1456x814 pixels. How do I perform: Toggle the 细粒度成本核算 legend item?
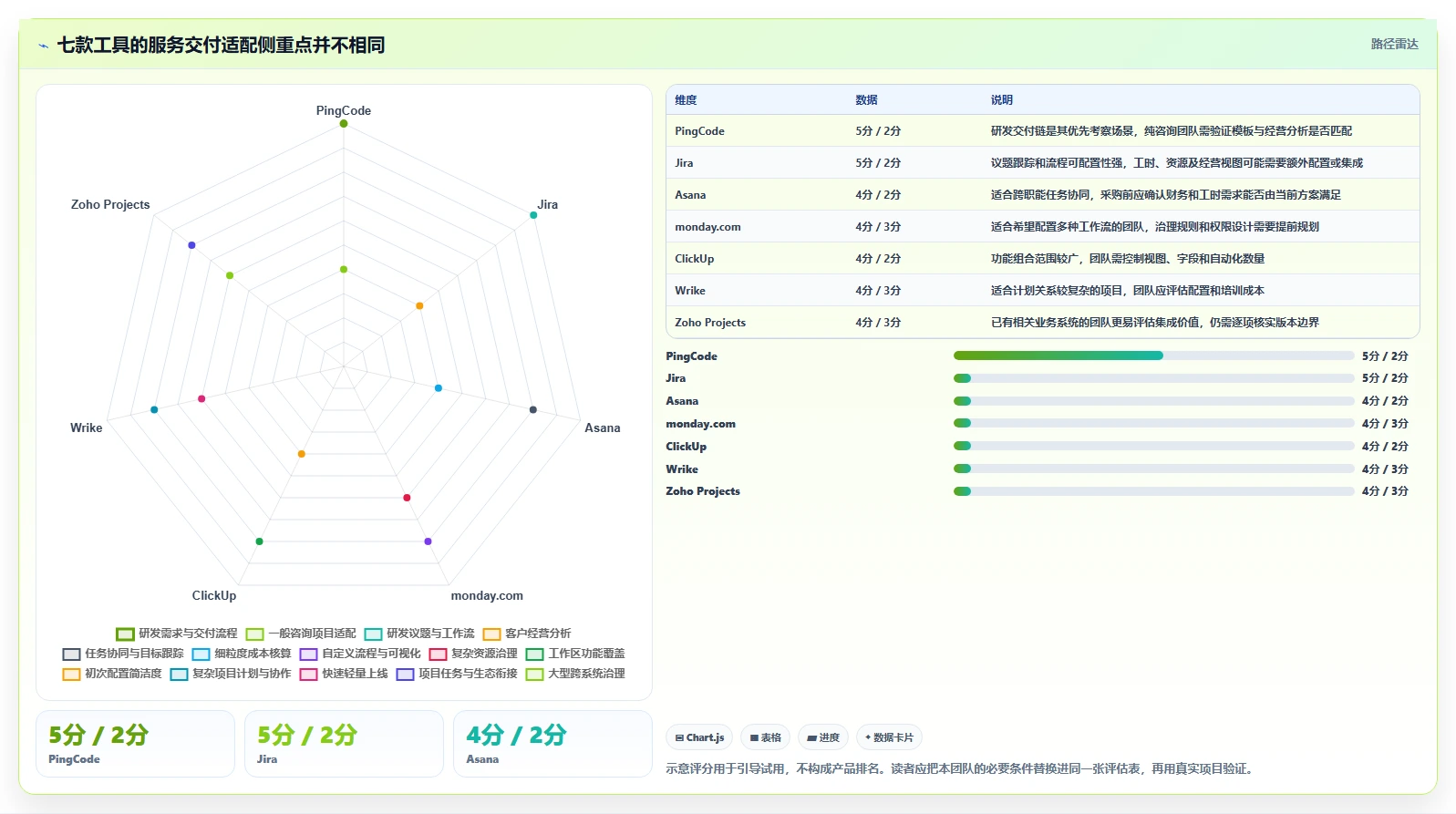241,654
